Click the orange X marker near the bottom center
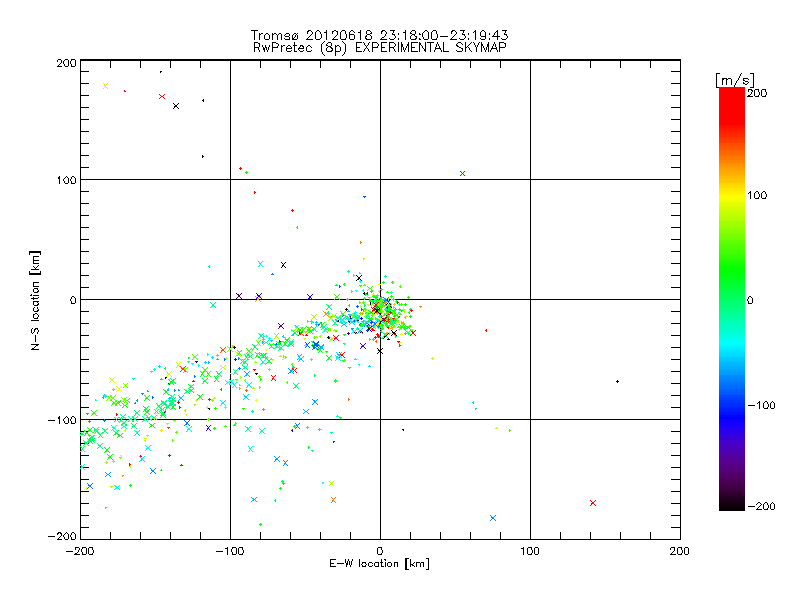This screenshot has height=600, width=800. click(333, 500)
